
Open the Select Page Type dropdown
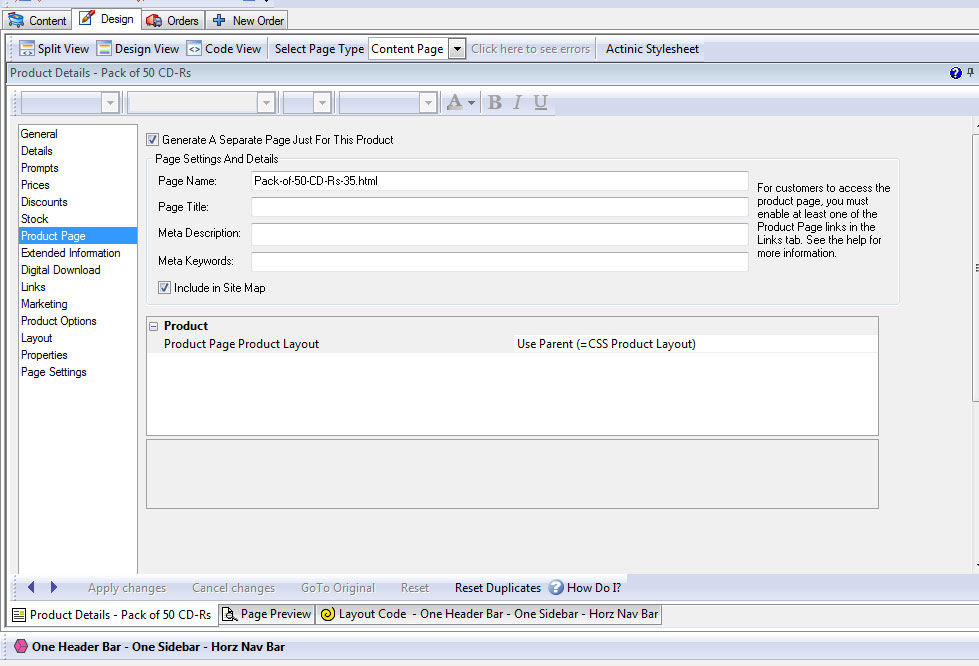(x=457, y=48)
